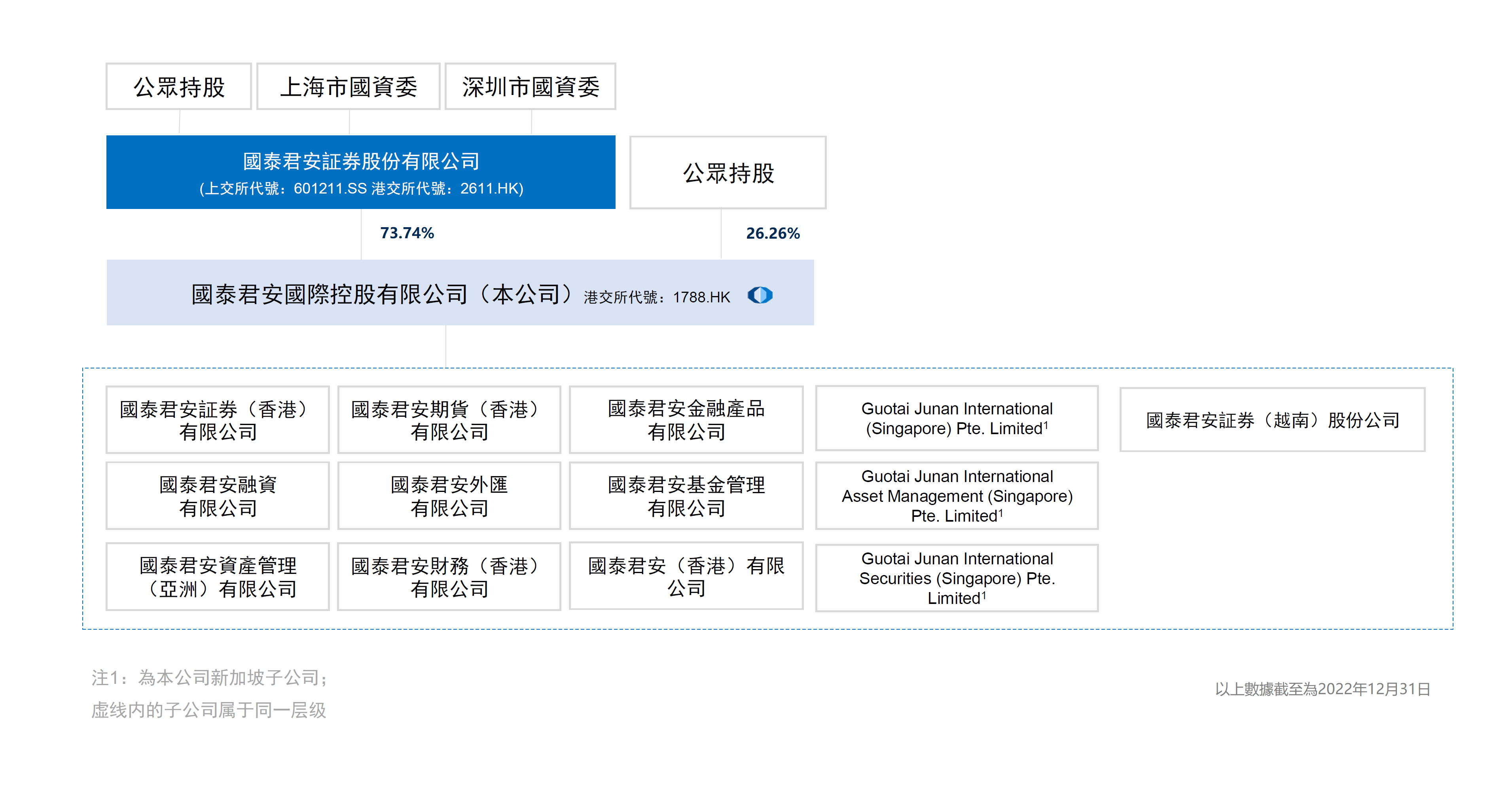Select 國泰君安期貨（香港）有限公司 box
Screen dimensions: 1512x805
coord(449,420)
